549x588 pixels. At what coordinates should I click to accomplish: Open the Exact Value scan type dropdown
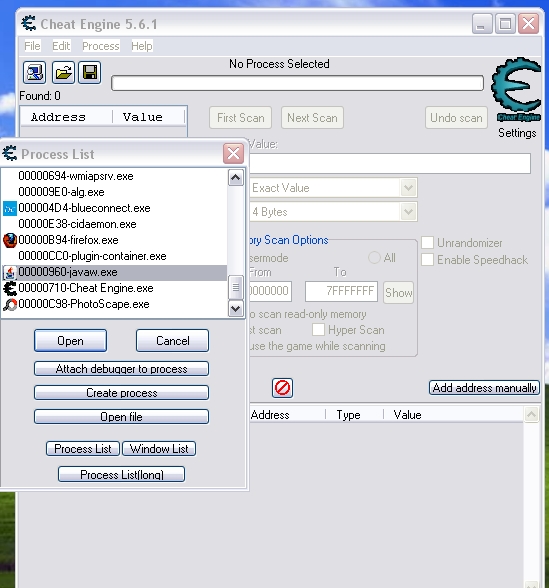408,188
